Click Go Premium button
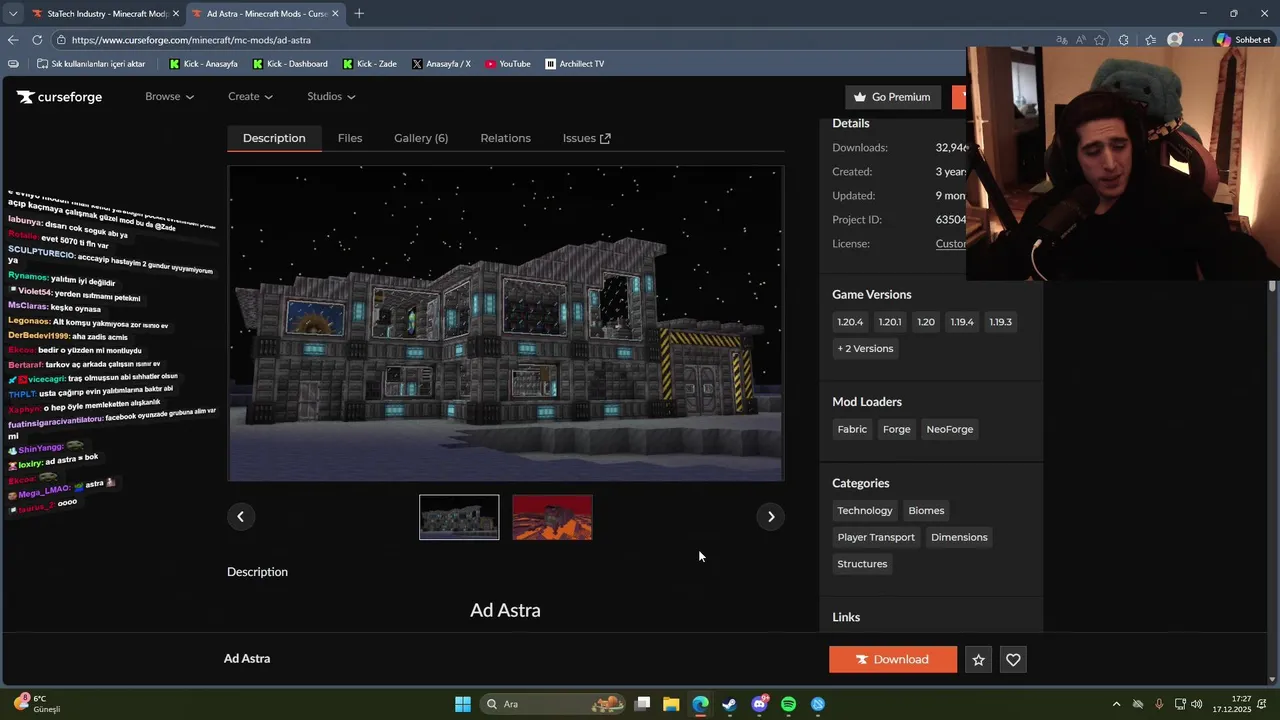 point(893,97)
